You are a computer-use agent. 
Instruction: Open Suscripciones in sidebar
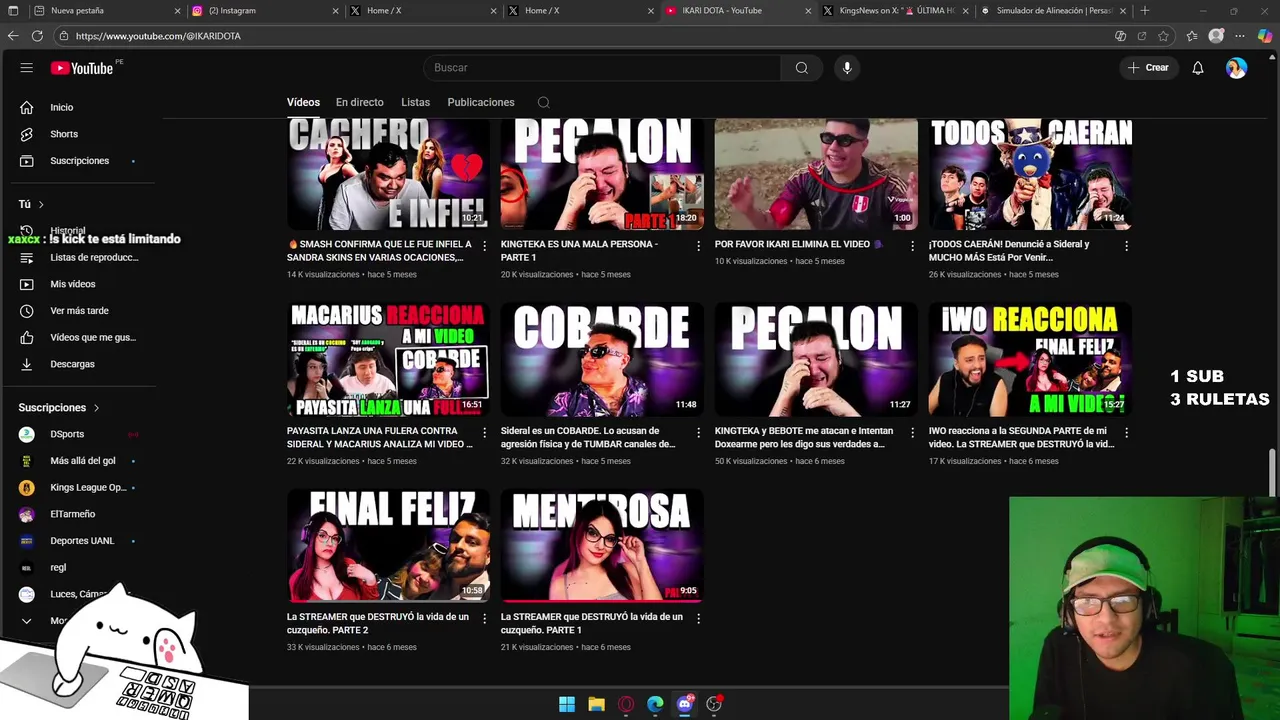[x=80, y=160]
